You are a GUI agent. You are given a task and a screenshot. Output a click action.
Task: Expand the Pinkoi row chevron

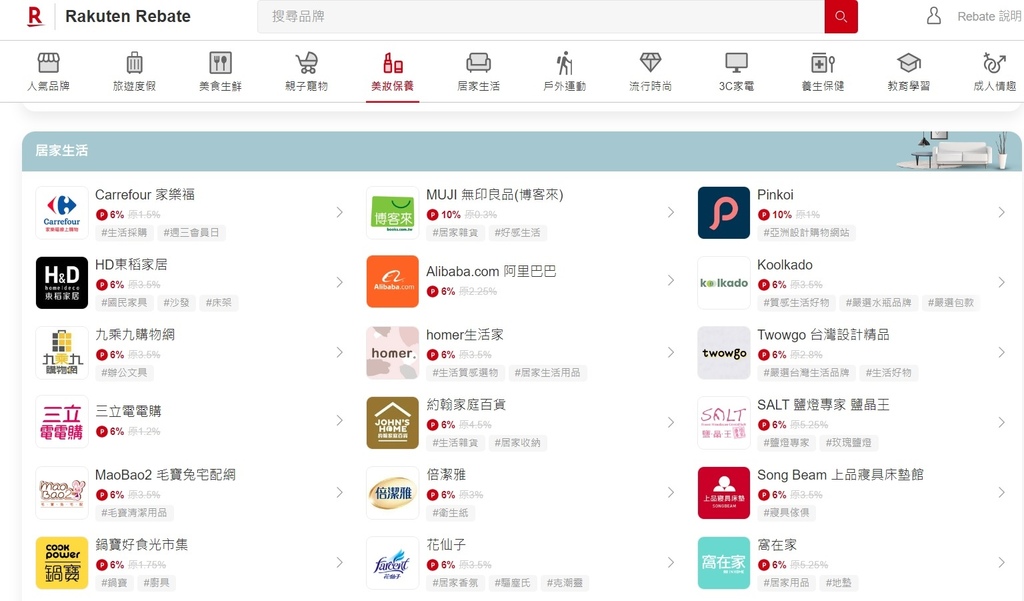pyautogui.click(x=1002, y=212)
